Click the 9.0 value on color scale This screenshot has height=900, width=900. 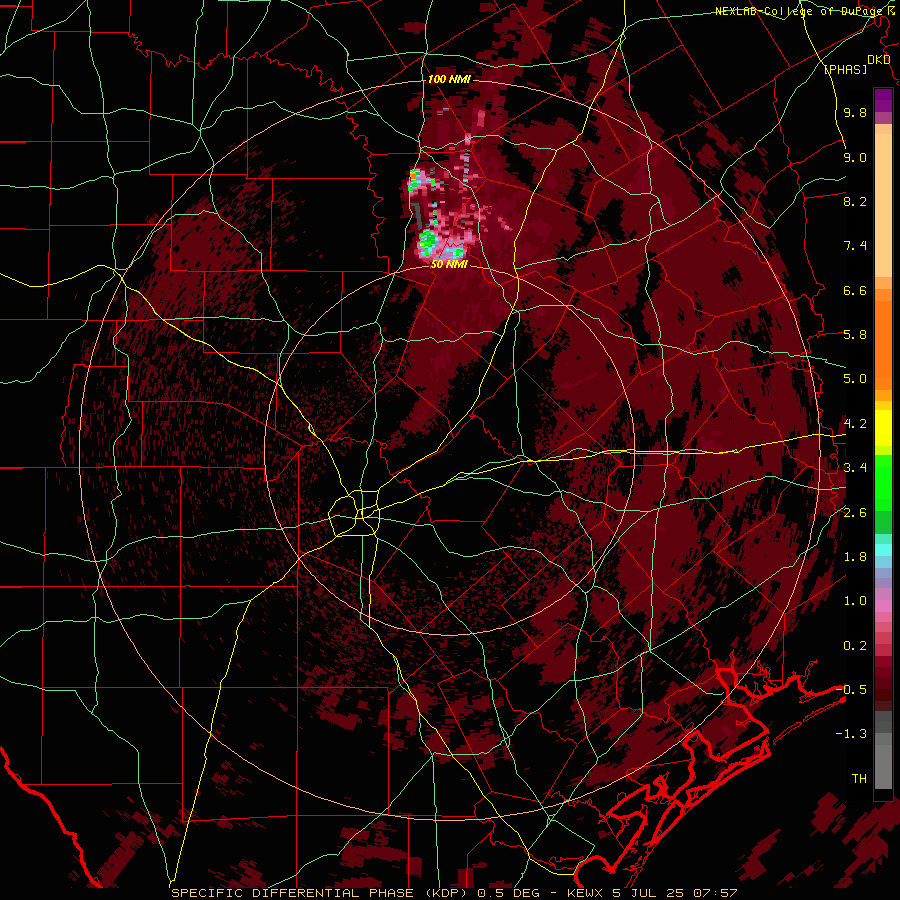pos(855,157)
